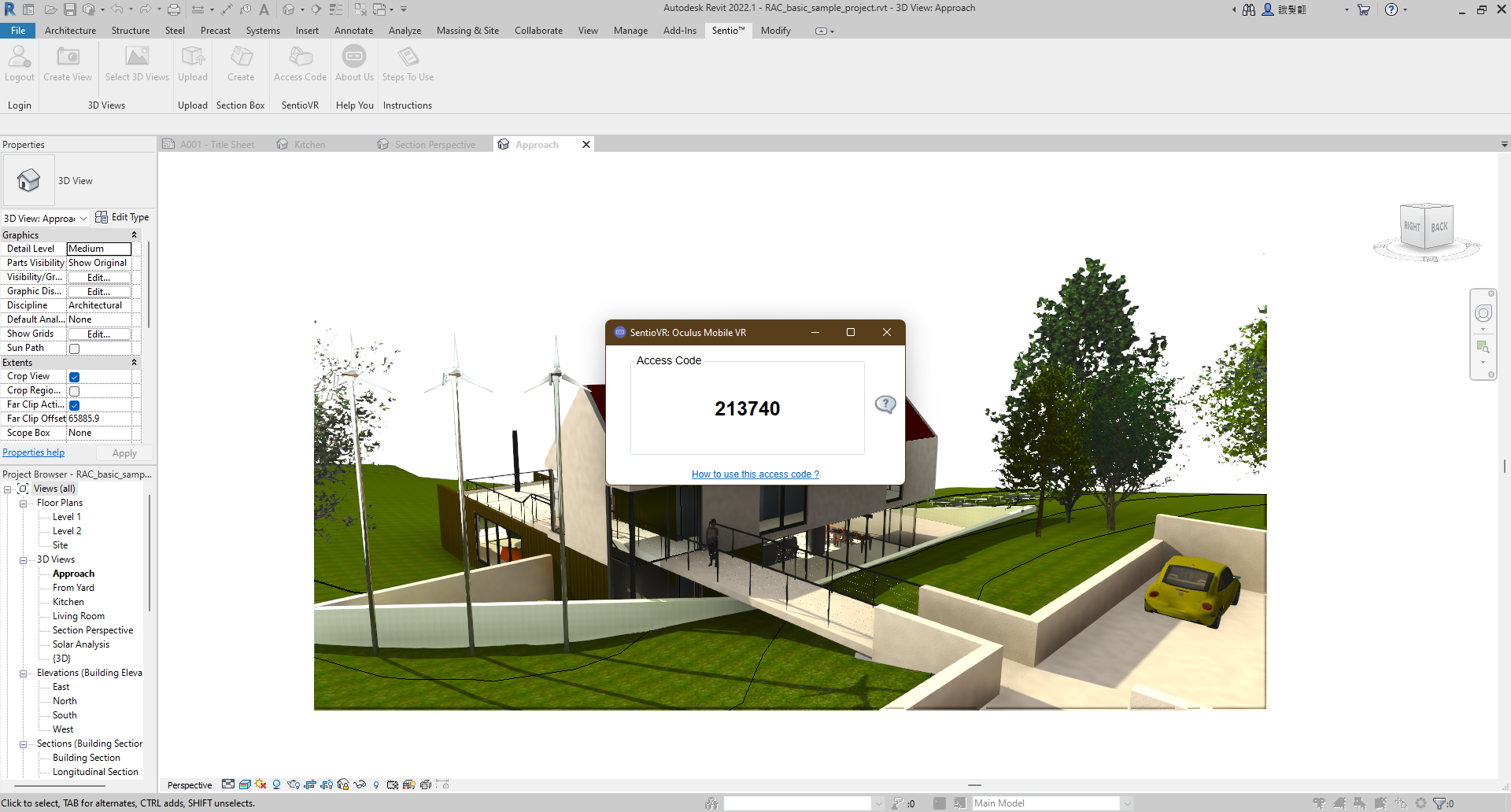Switch to the Kitchen view tab
Image resolution: width=1511 pixels, height=812 pixels.
(309, 145)
